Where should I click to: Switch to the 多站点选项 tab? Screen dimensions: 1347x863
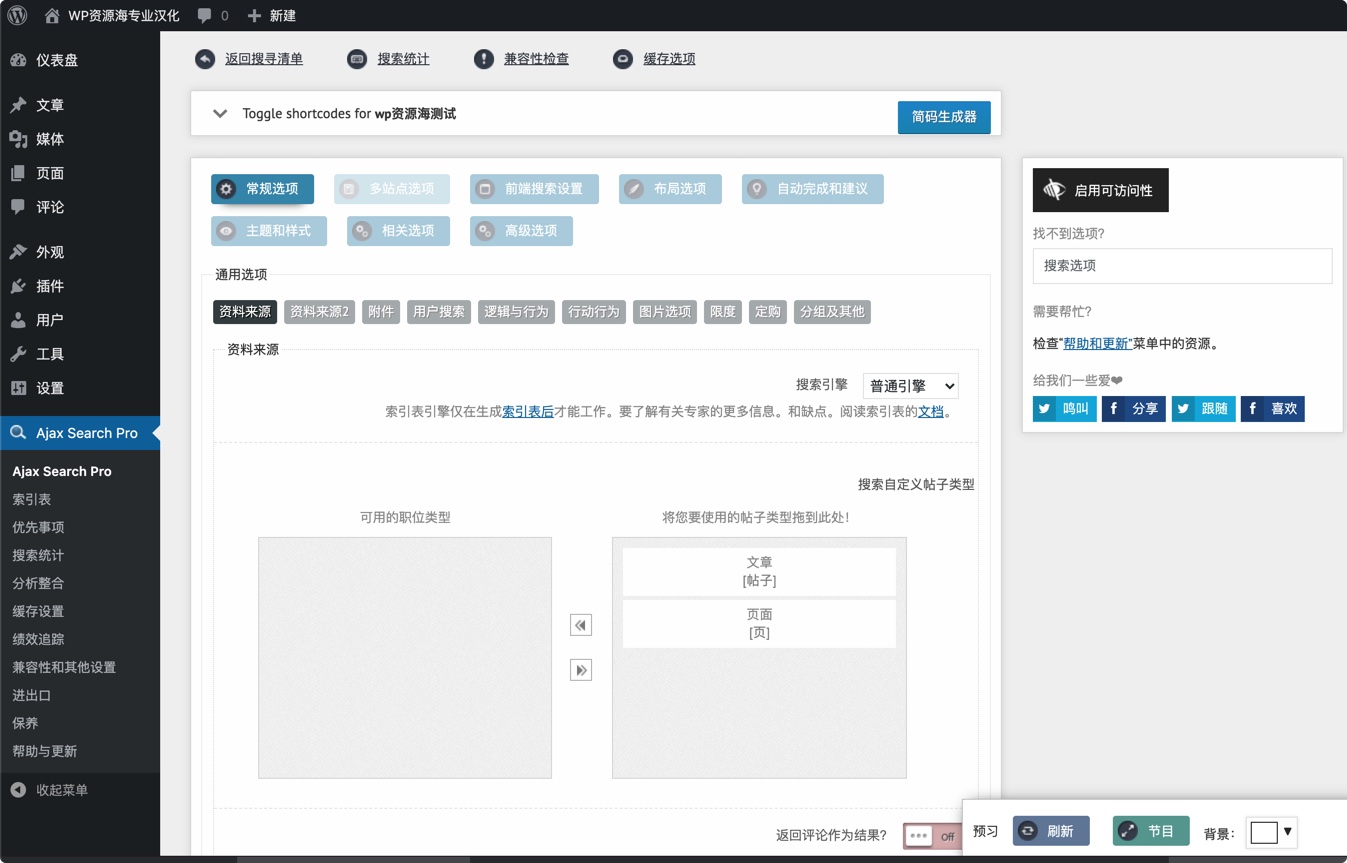pos(392,189)
